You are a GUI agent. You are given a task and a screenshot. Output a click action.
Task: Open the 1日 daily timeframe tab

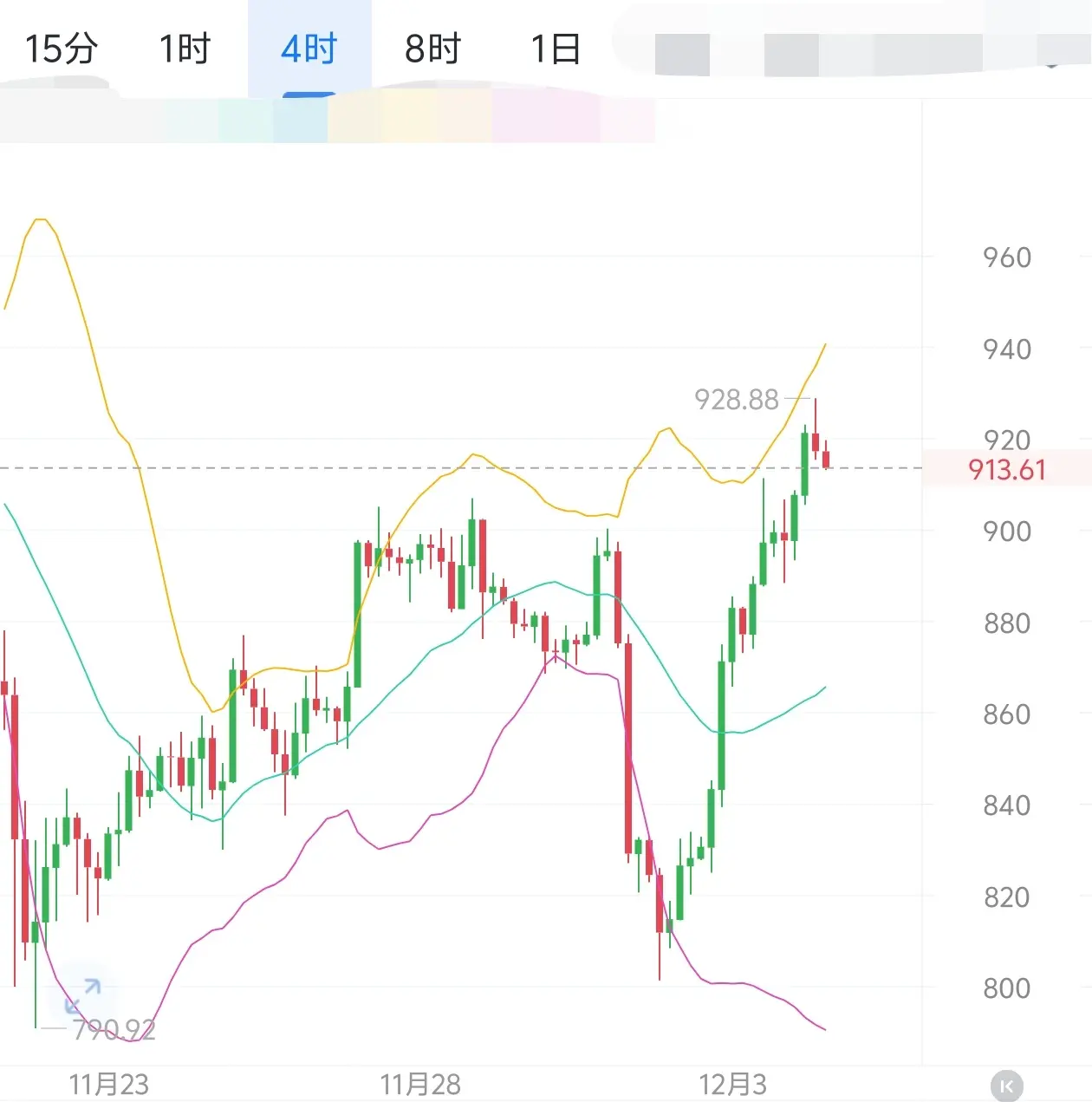tap(556, 49)
